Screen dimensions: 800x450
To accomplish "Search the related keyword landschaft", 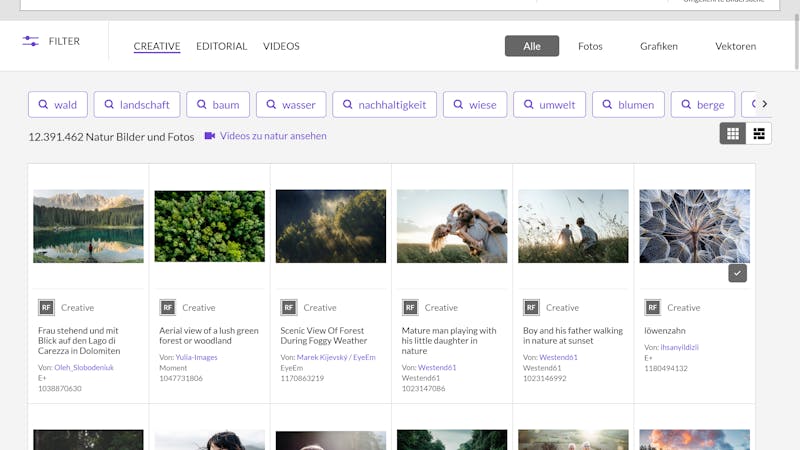I will pyautogui.click(x=137, y=105).
